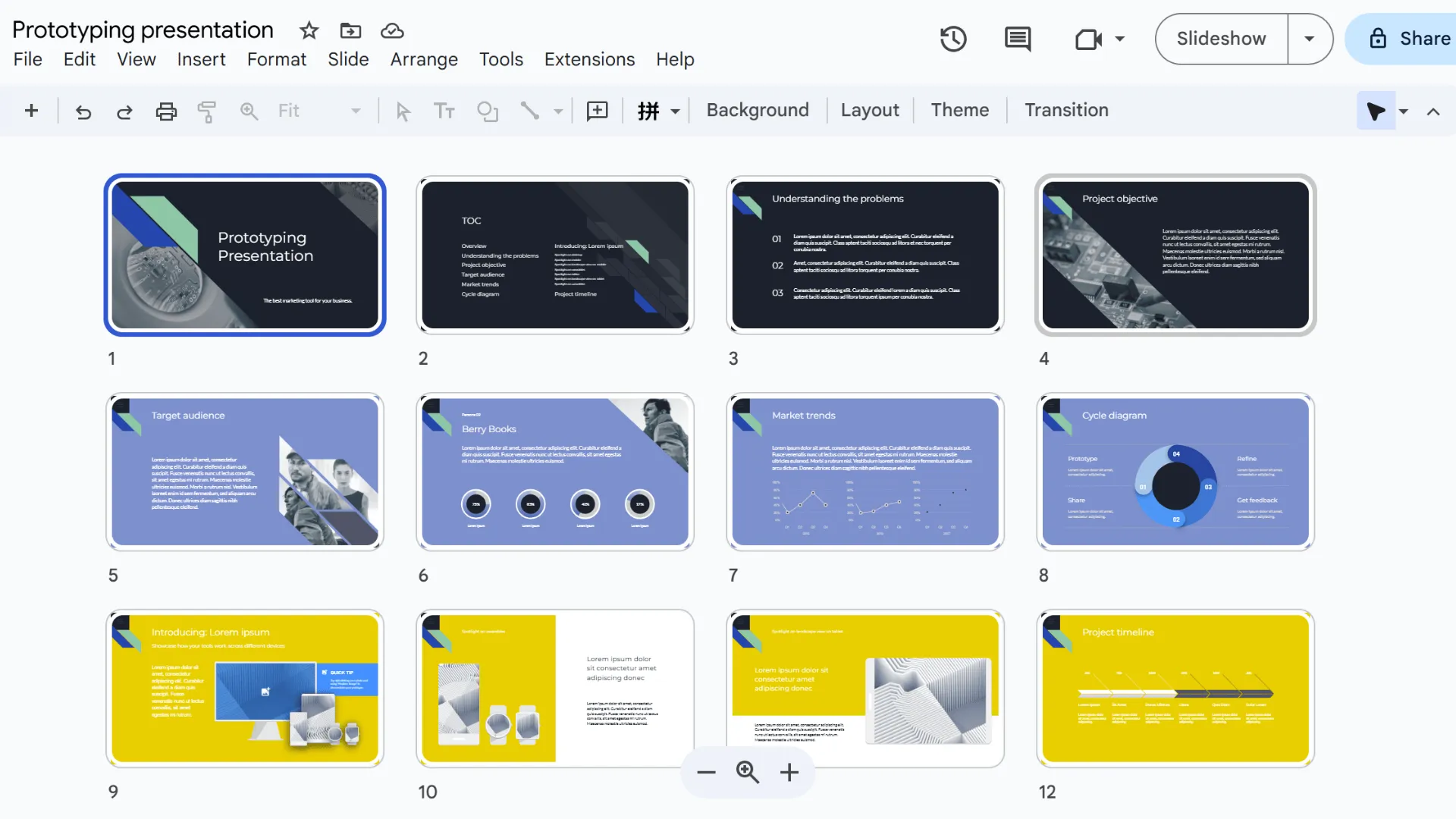Collapse the toolbar with the chevron

pyautogui.click(x=1433, y=111)
